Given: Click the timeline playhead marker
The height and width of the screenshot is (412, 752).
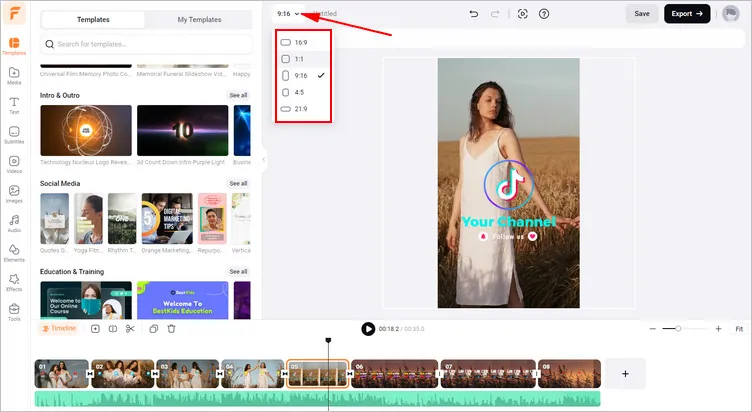Looking at the screenshot, I should pyautogui.click(x=328, y=340).
